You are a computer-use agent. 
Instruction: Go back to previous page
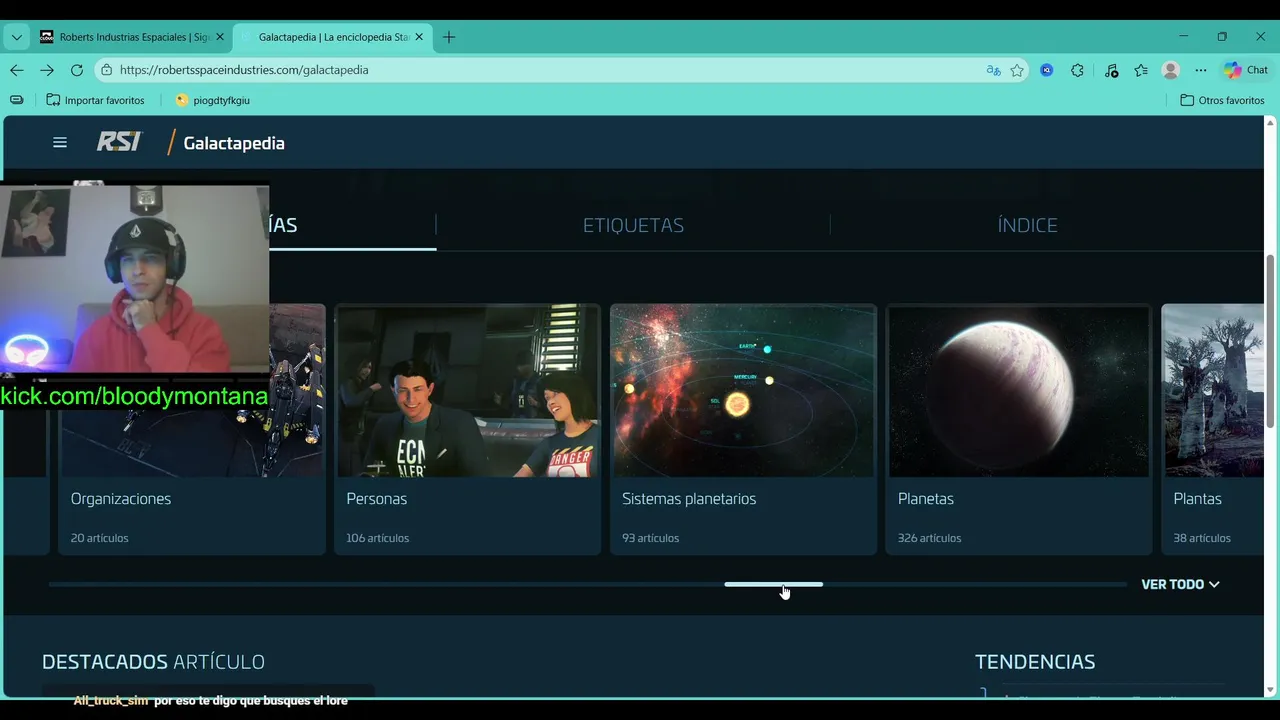16,70
